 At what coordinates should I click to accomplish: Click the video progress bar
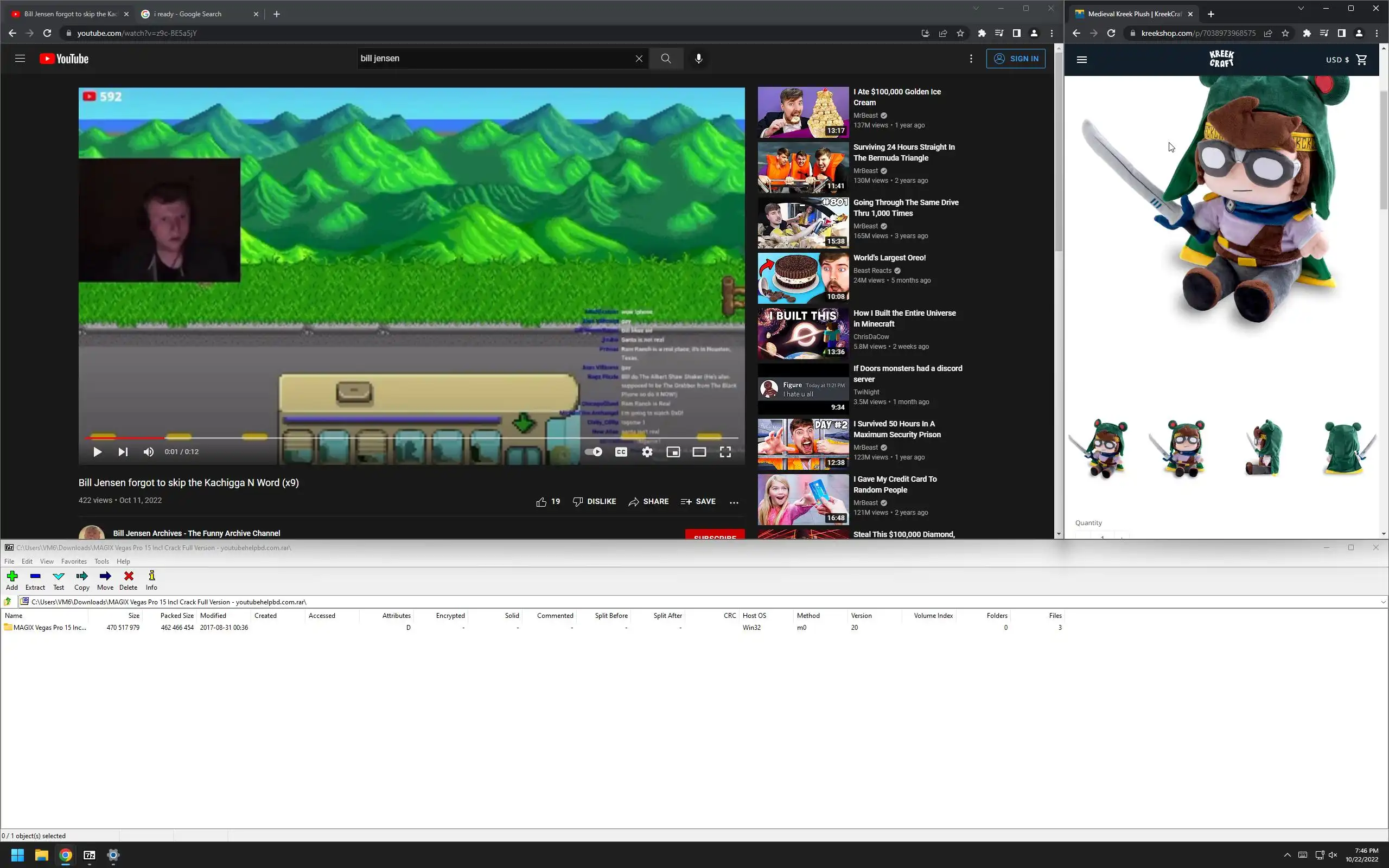402,438
